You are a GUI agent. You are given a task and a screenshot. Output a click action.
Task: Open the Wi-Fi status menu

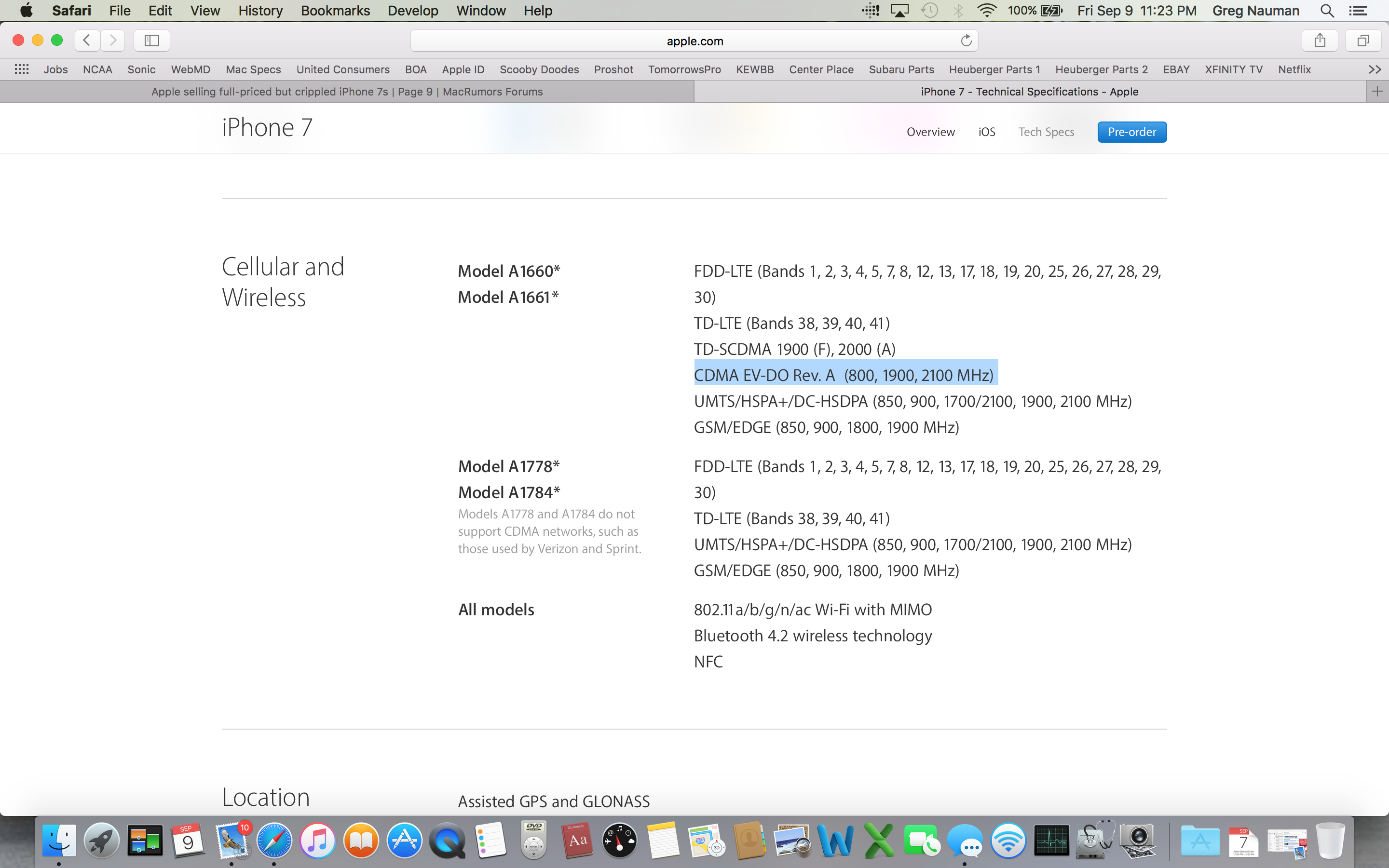click(987, 10)
